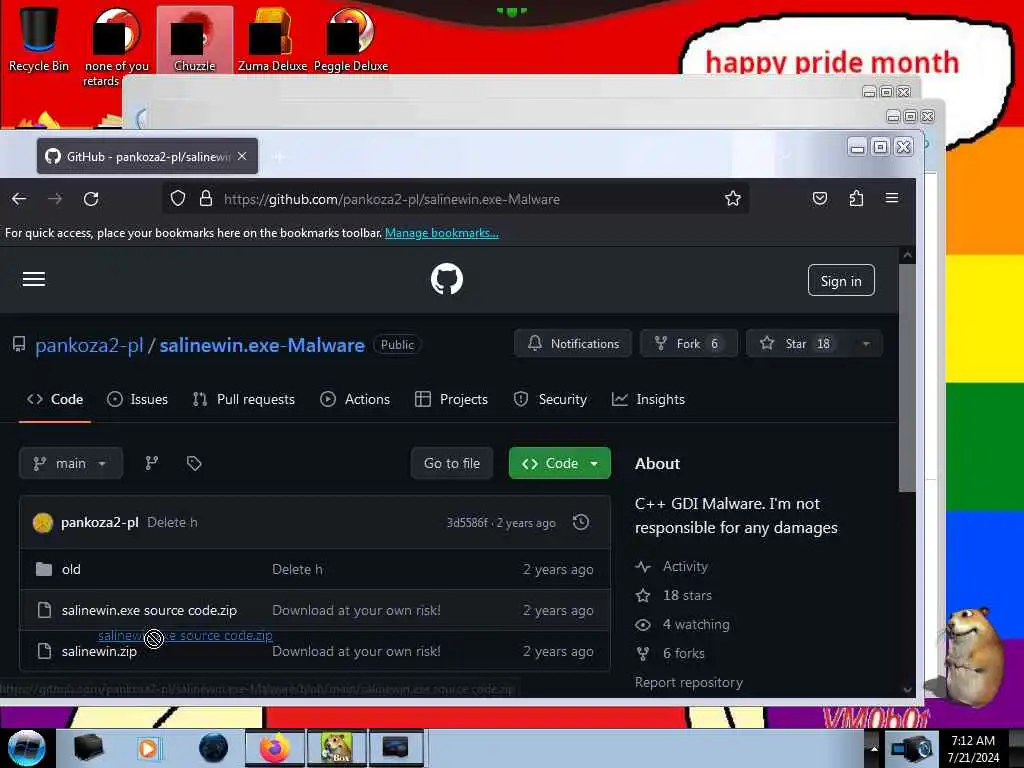Star the repository
This screenshot has height=768, width=1024.
coord(798,344)
